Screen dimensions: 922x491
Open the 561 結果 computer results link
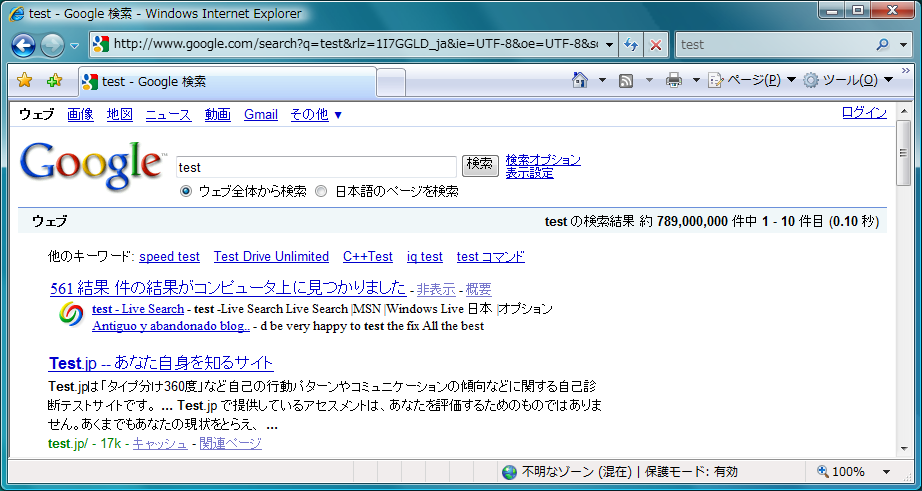click(x=228, y=288)
